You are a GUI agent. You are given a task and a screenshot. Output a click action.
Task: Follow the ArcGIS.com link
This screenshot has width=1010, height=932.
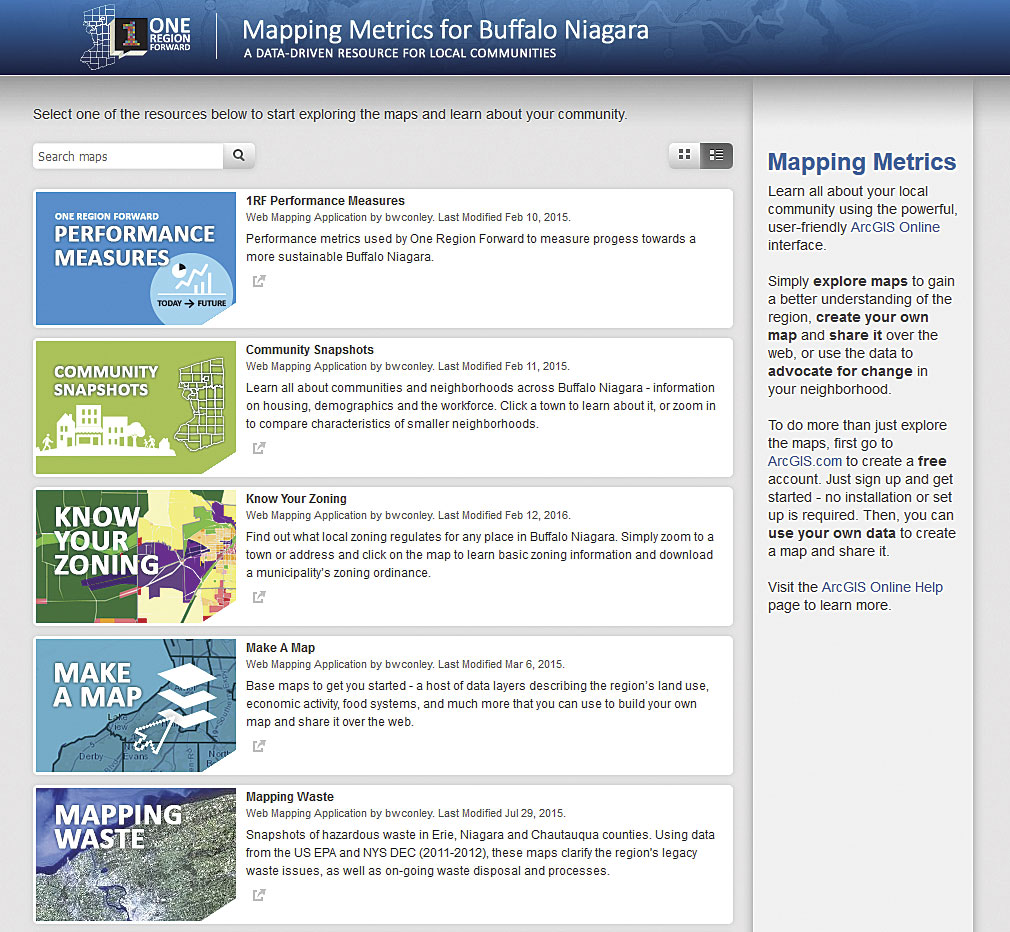coord(805,461)
